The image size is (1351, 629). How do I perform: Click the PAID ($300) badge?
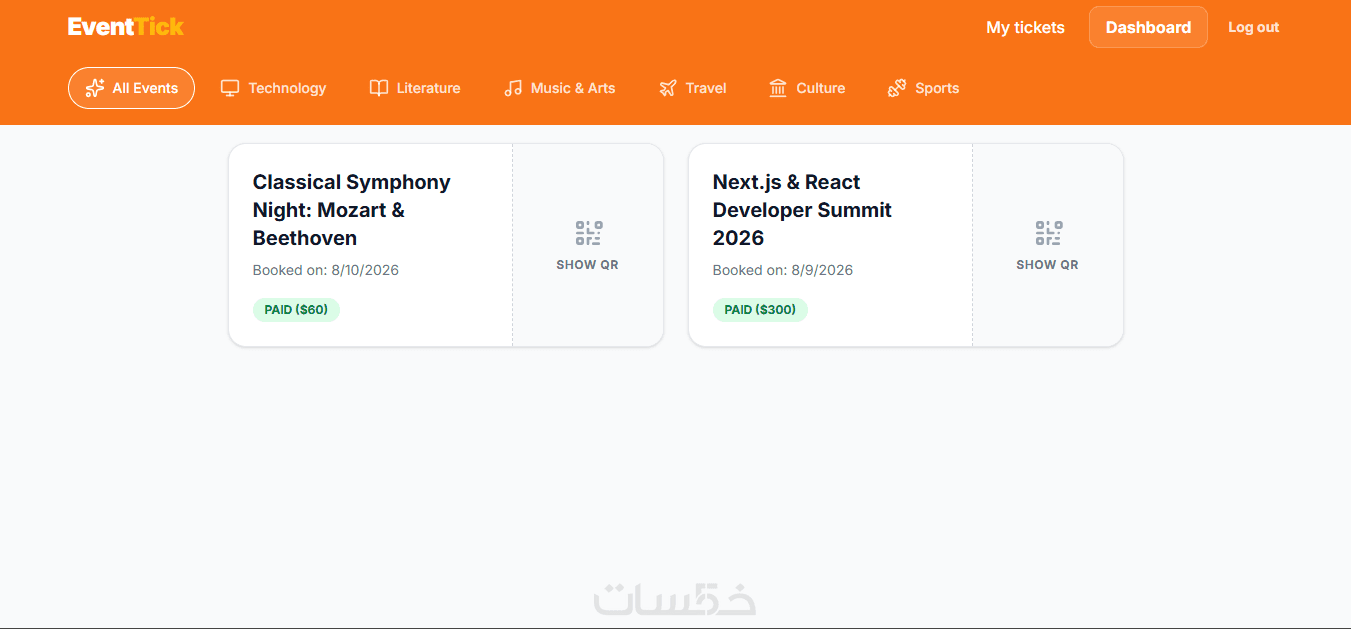[760, 310]
